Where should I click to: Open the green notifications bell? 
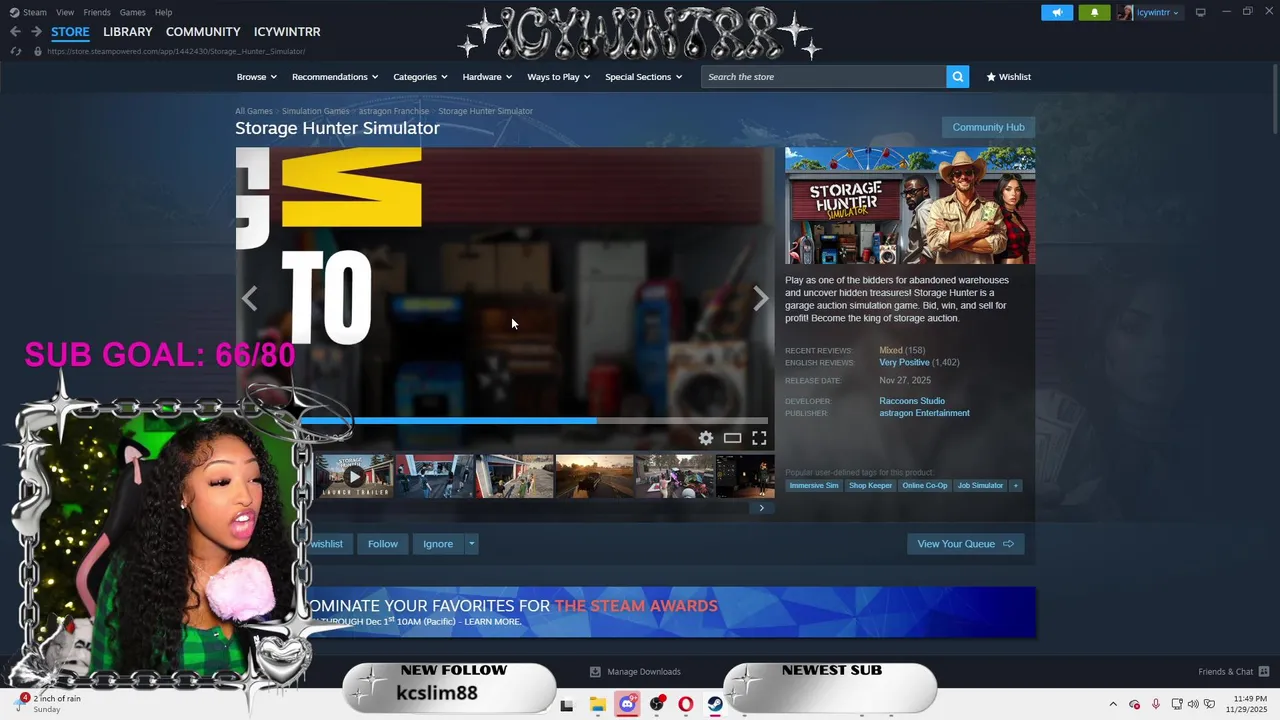click(1094, 12)
